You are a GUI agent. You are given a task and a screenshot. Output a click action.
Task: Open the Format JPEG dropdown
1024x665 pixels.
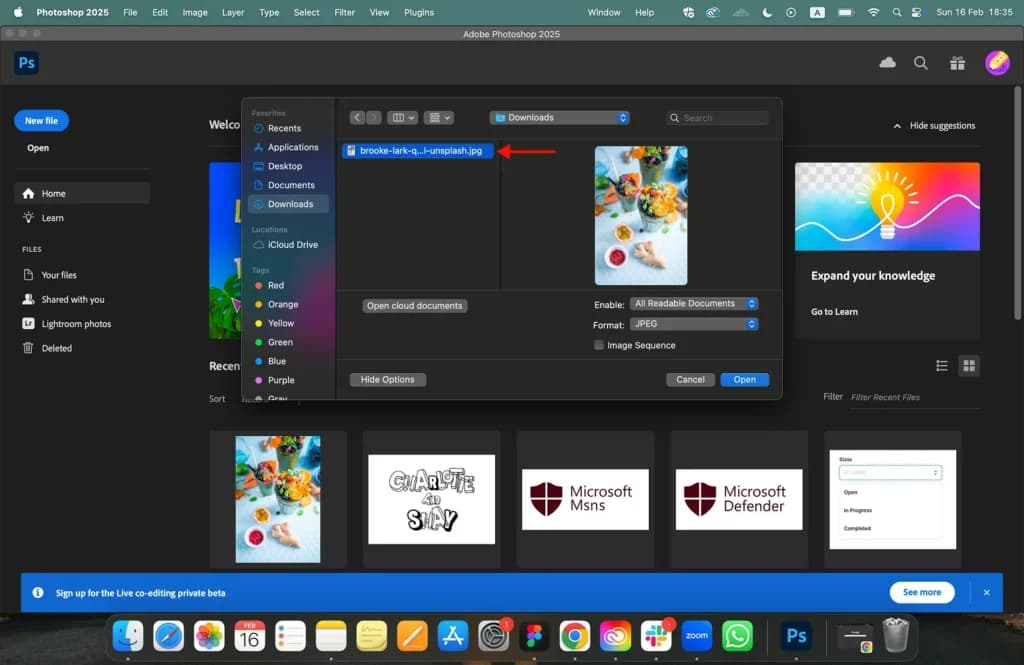tap(694, 324)
